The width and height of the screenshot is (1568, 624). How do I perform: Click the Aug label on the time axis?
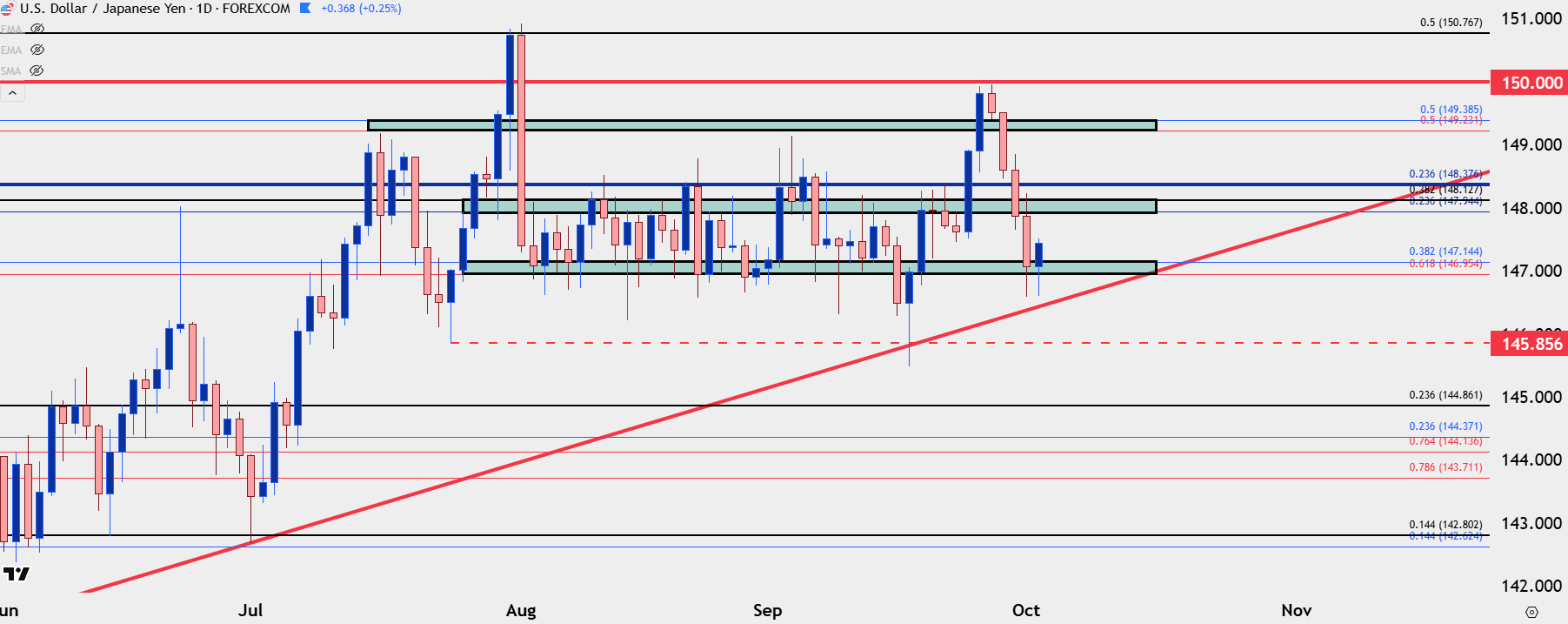(521, 610)
